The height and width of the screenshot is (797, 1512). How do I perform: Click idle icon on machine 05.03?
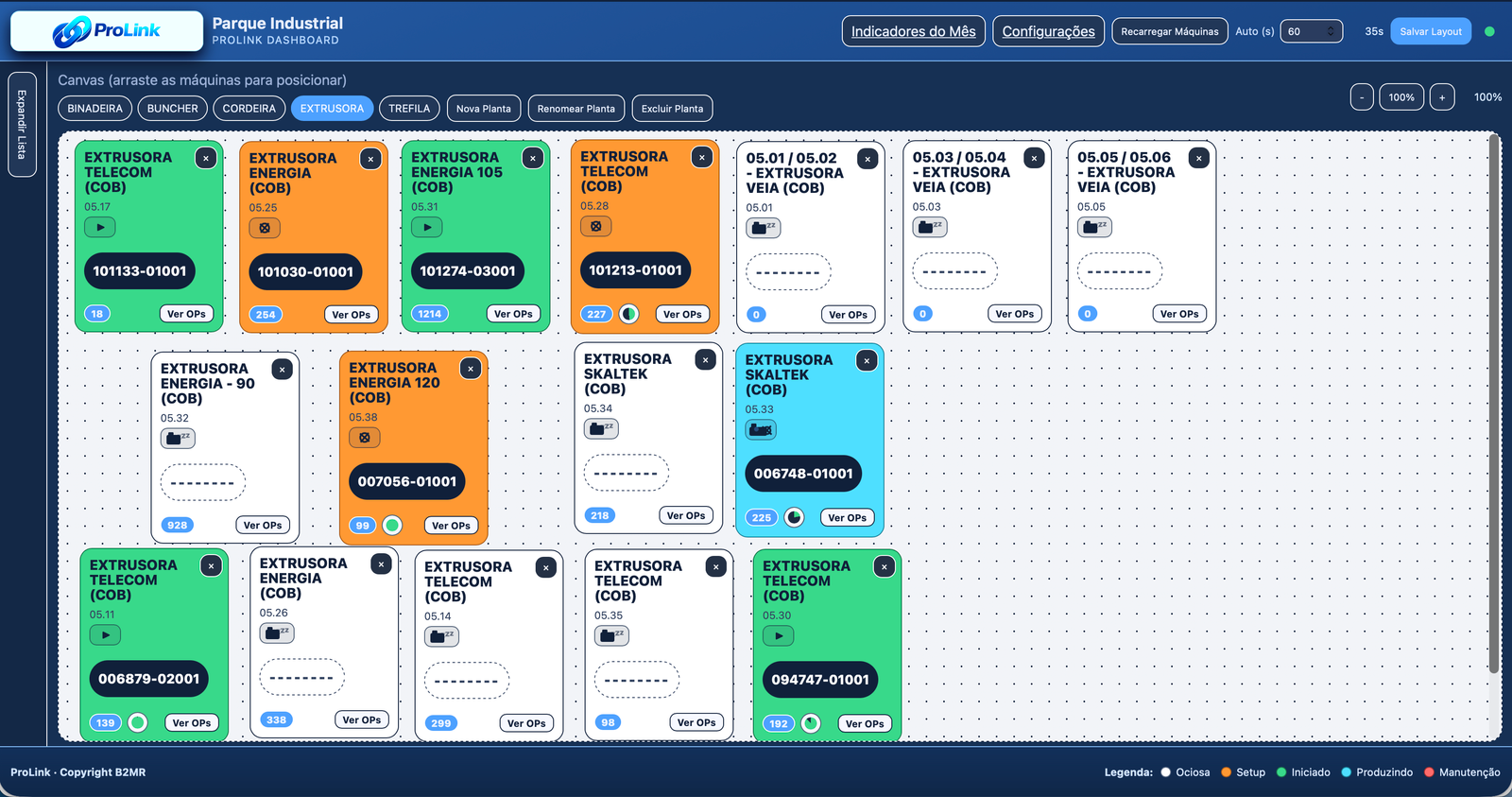[930, 227]
